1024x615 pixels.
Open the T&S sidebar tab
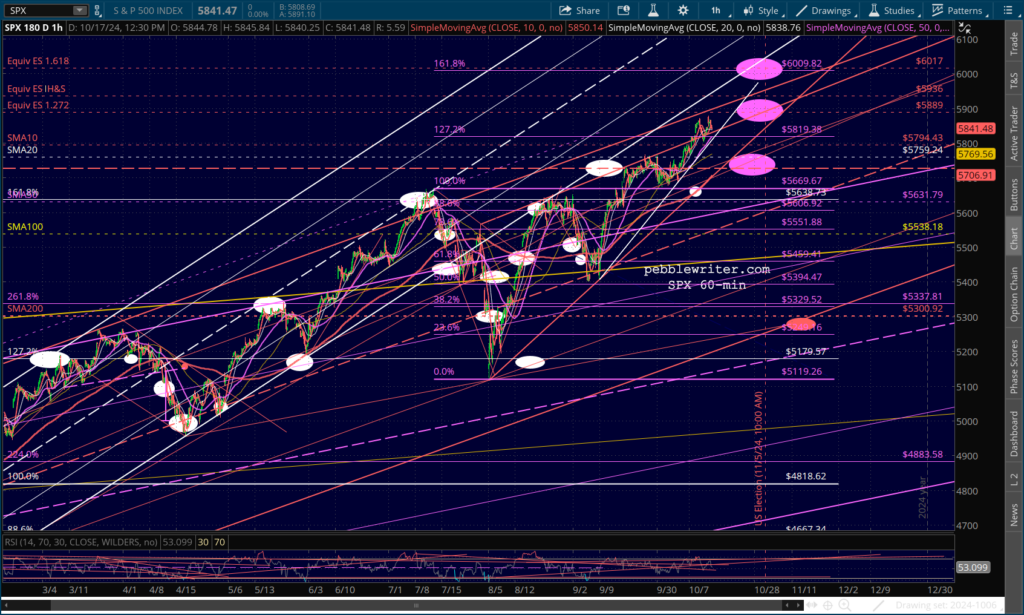[1014, 80]
